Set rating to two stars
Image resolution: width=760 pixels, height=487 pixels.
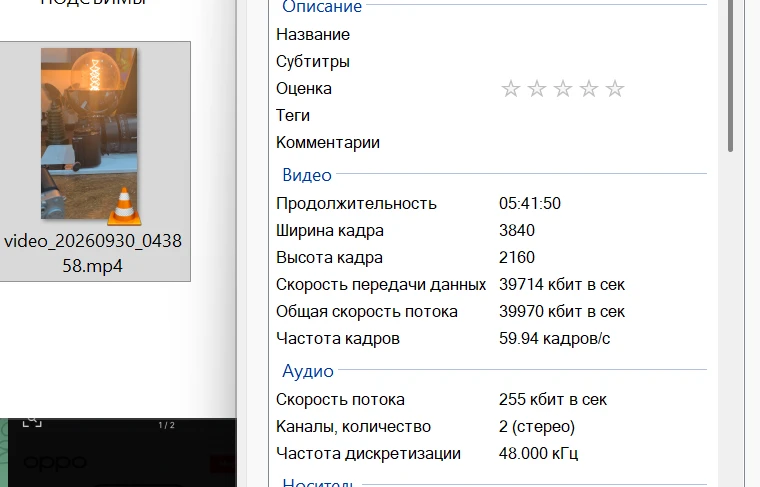coord(537,89)
